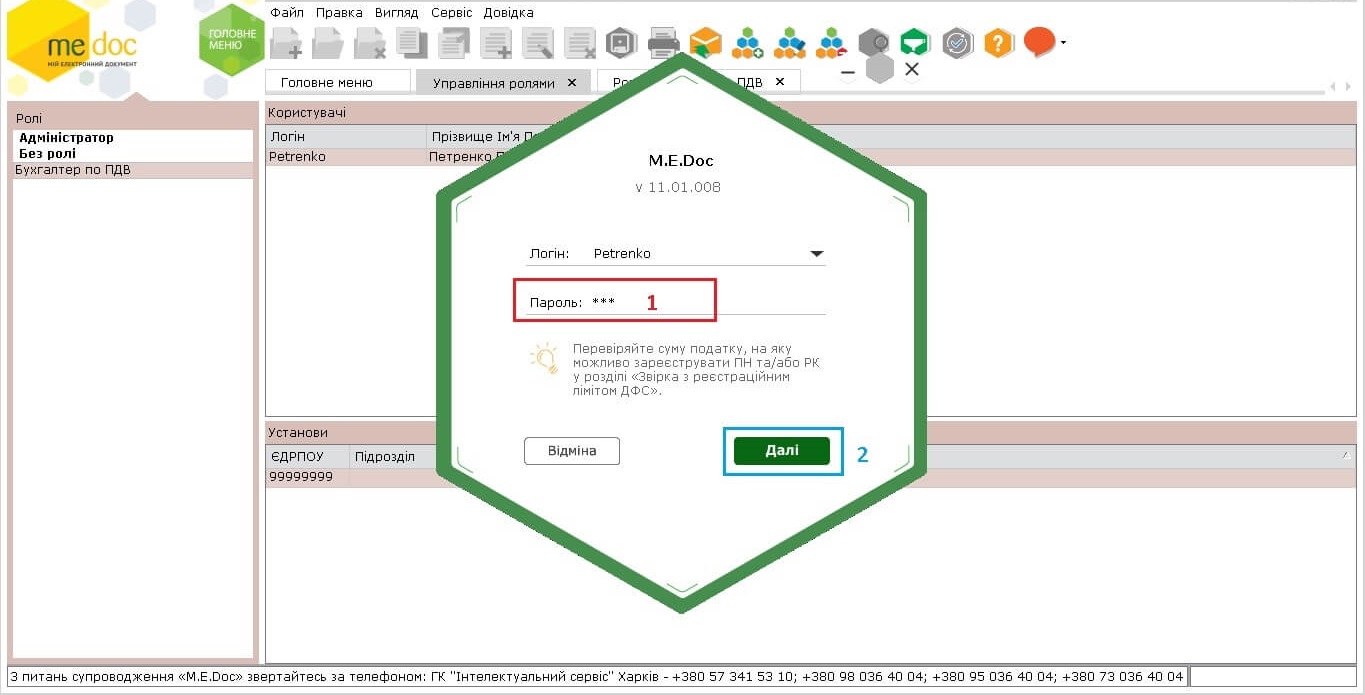The width and height of the screenshot is (1365, 695).
Task: Click the hexagon cluster icon with pencil
Action: (789, 43)
